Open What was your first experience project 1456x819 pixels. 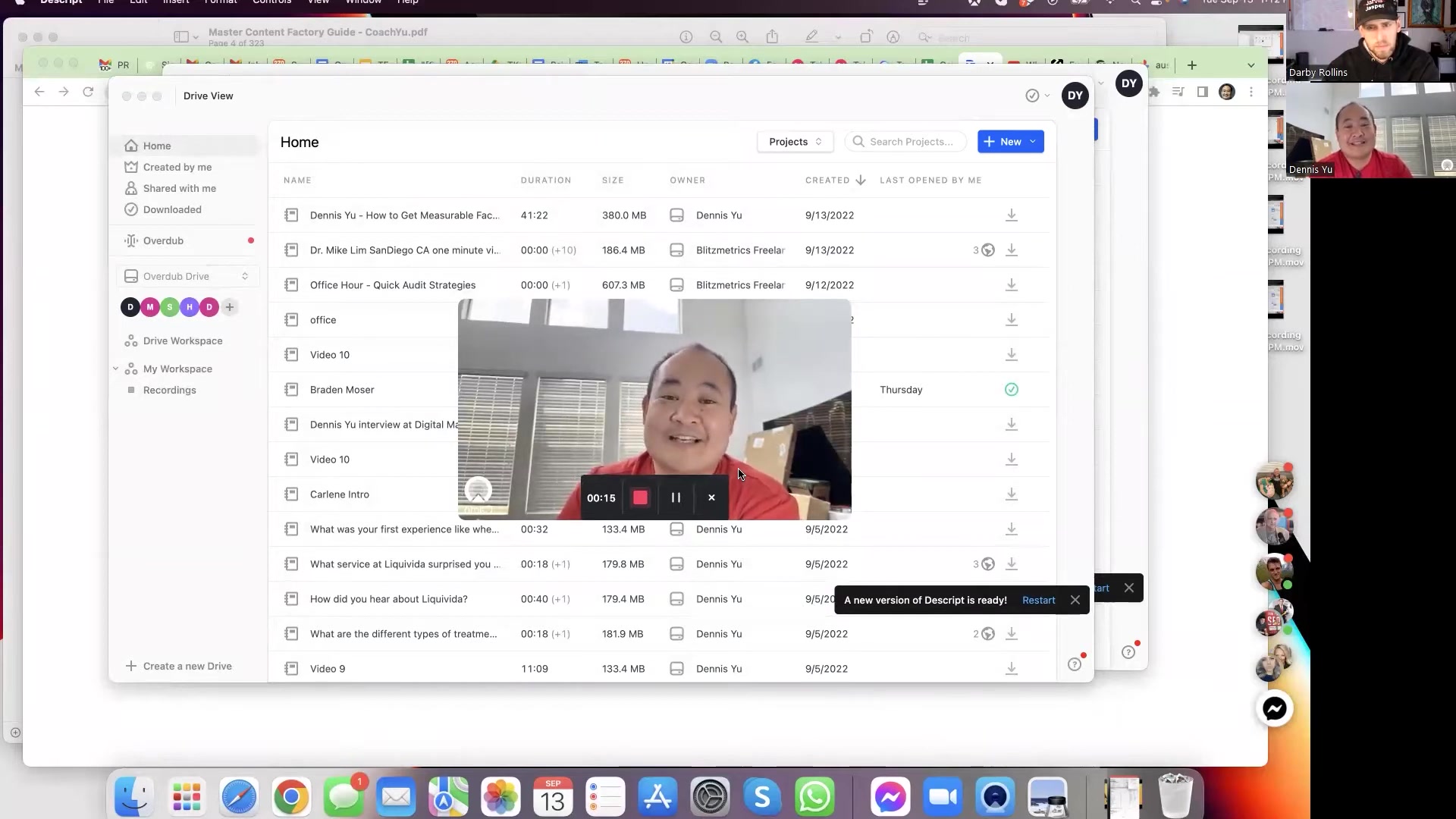tap(404, 529)
